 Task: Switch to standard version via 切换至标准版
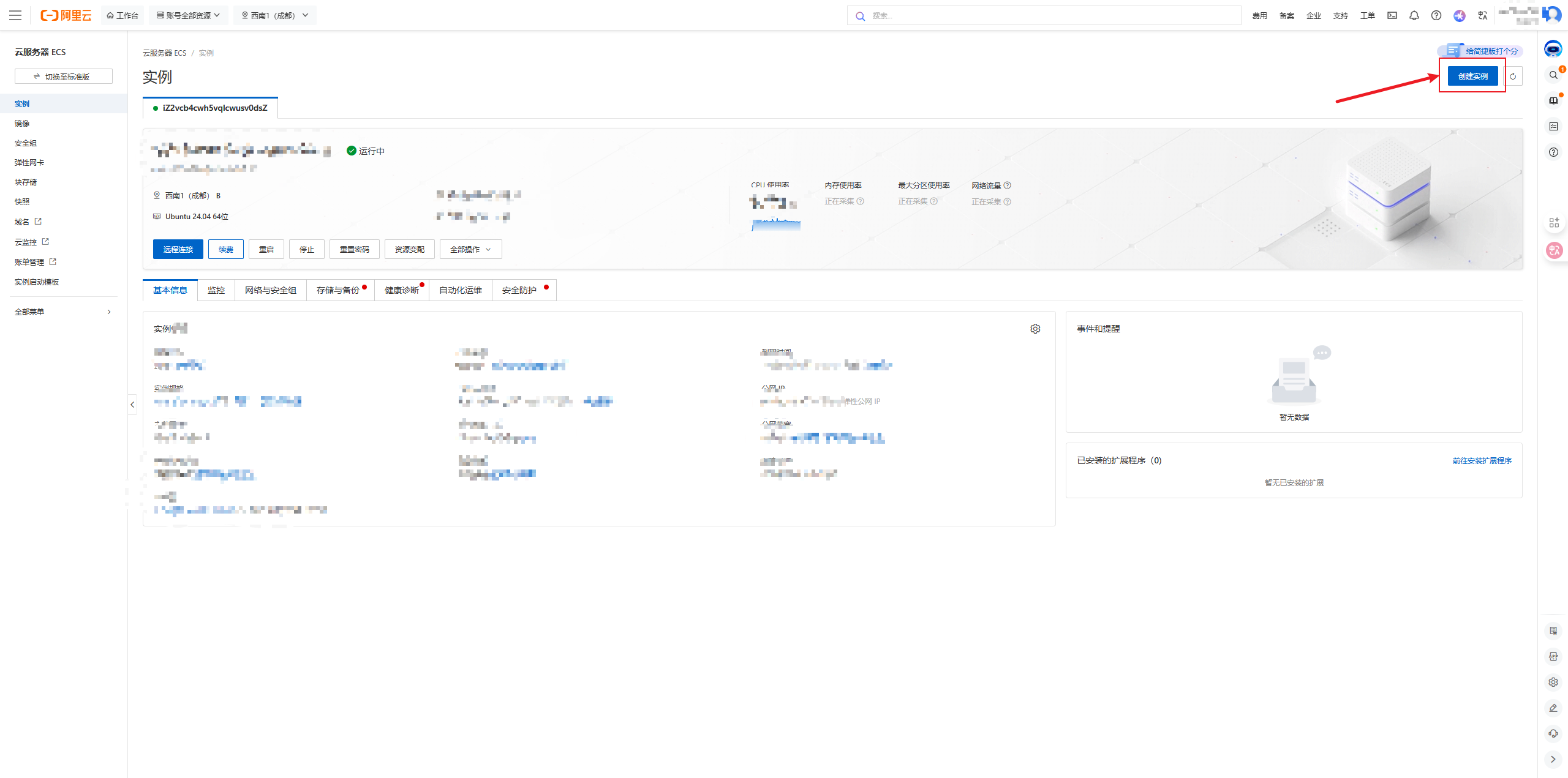(64, 77)
